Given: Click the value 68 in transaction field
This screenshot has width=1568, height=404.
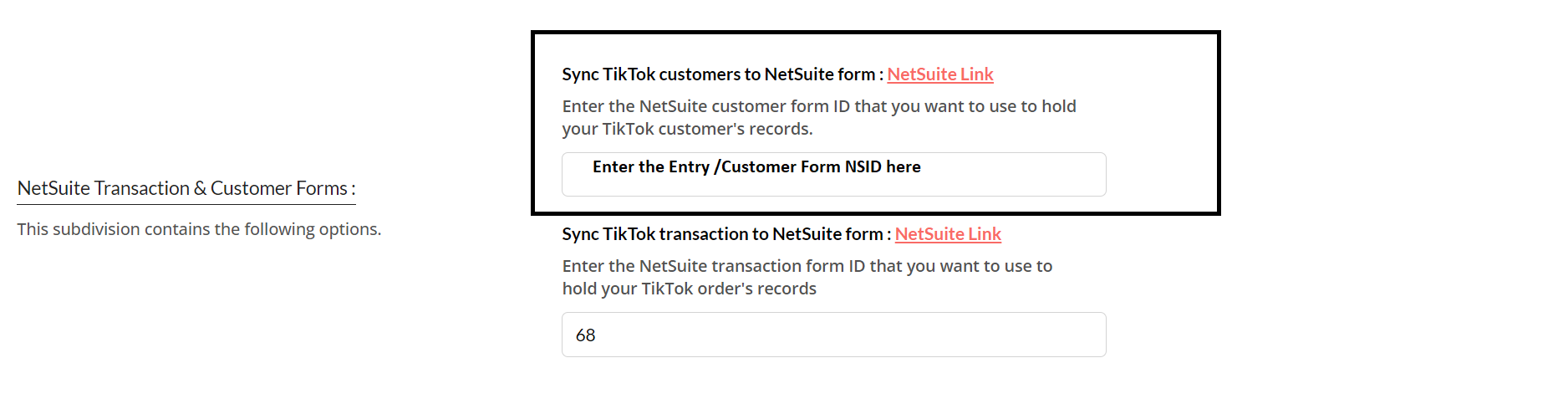Looking at the screenshot, I should click(586, 335).
